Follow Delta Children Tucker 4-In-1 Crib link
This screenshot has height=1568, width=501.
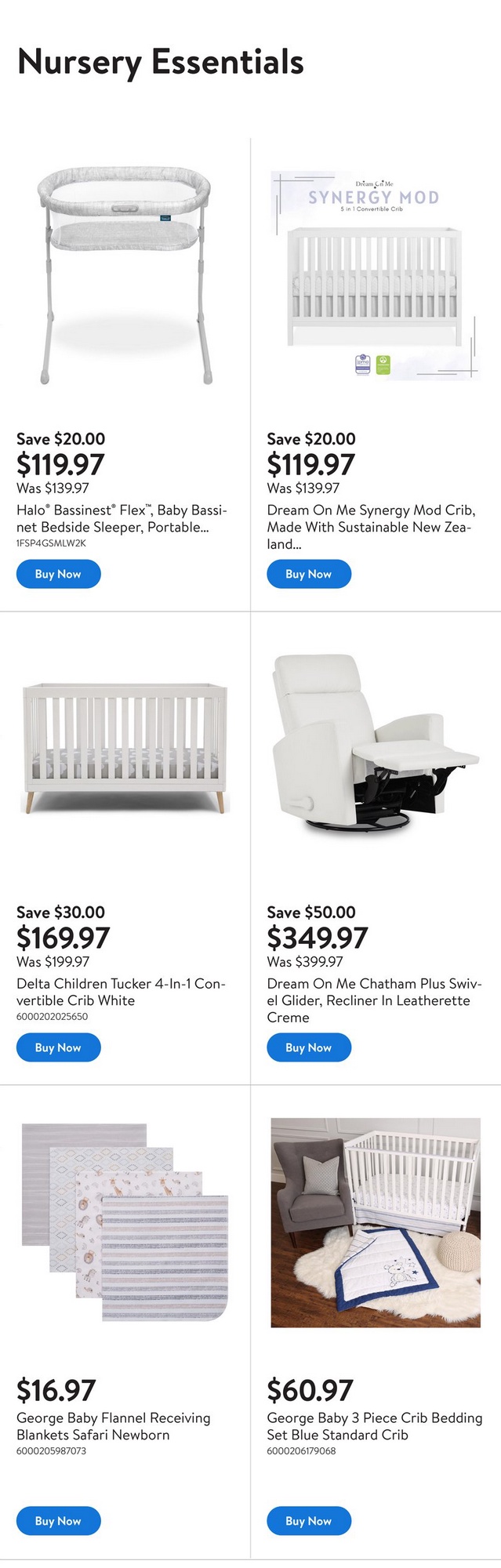pos(121,992)
